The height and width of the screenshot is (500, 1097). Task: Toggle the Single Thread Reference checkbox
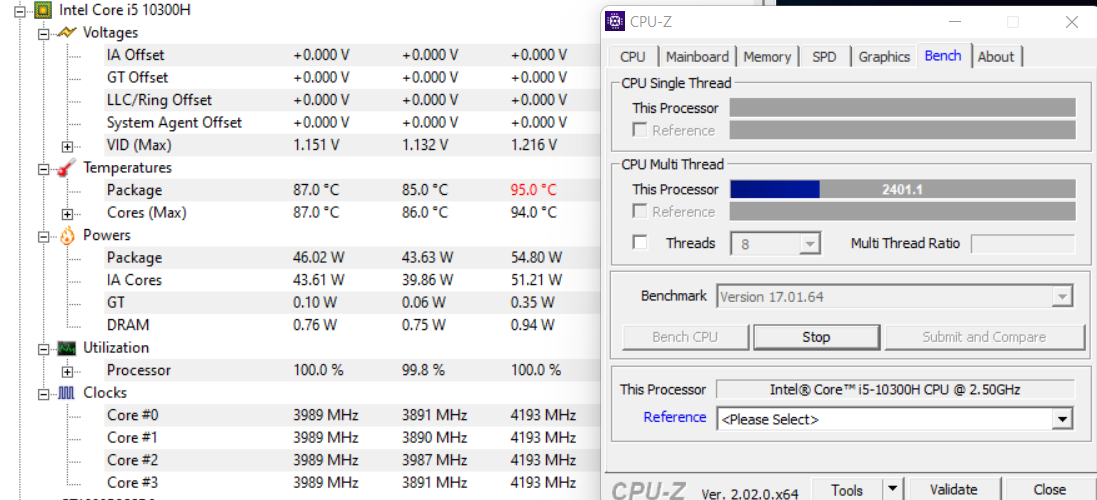pos(639,130)
